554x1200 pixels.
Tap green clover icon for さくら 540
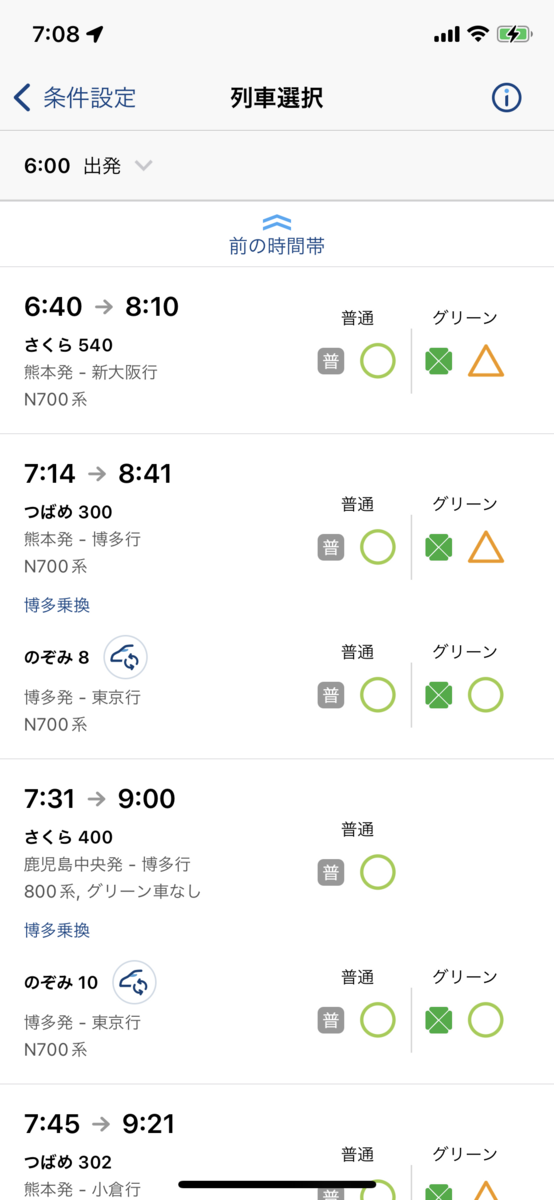(x=438, y=361)
